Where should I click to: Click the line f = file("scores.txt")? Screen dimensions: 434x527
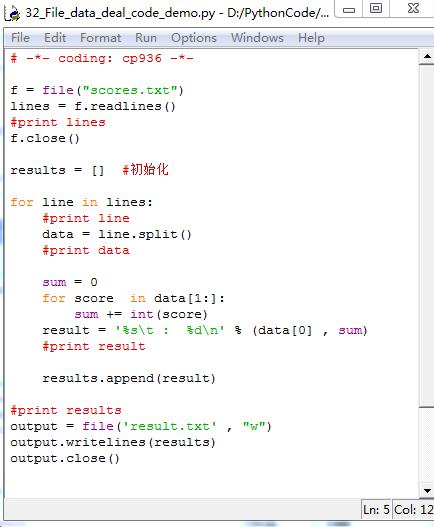tap(97, 90)
